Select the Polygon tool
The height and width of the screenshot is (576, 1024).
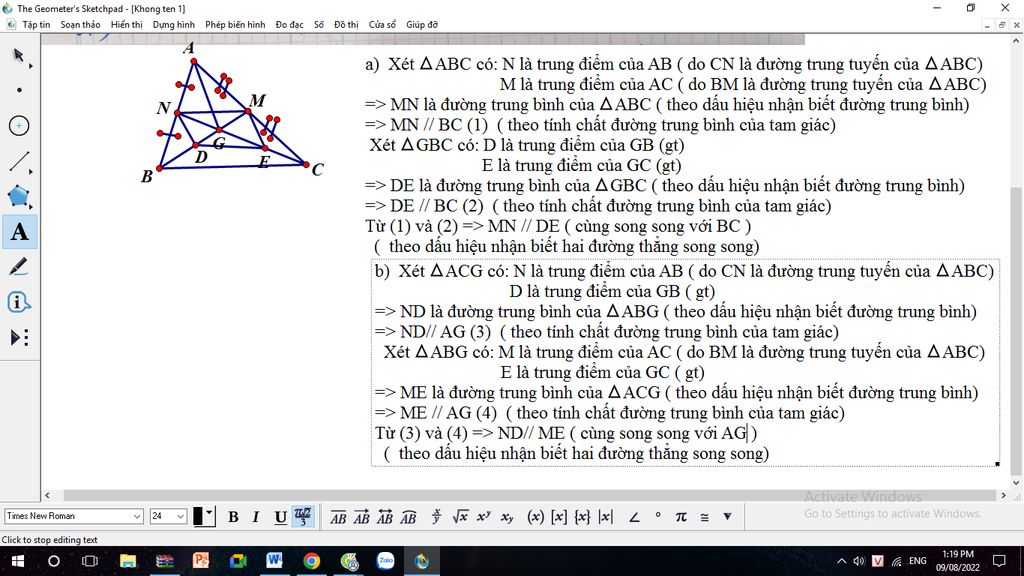19,197
